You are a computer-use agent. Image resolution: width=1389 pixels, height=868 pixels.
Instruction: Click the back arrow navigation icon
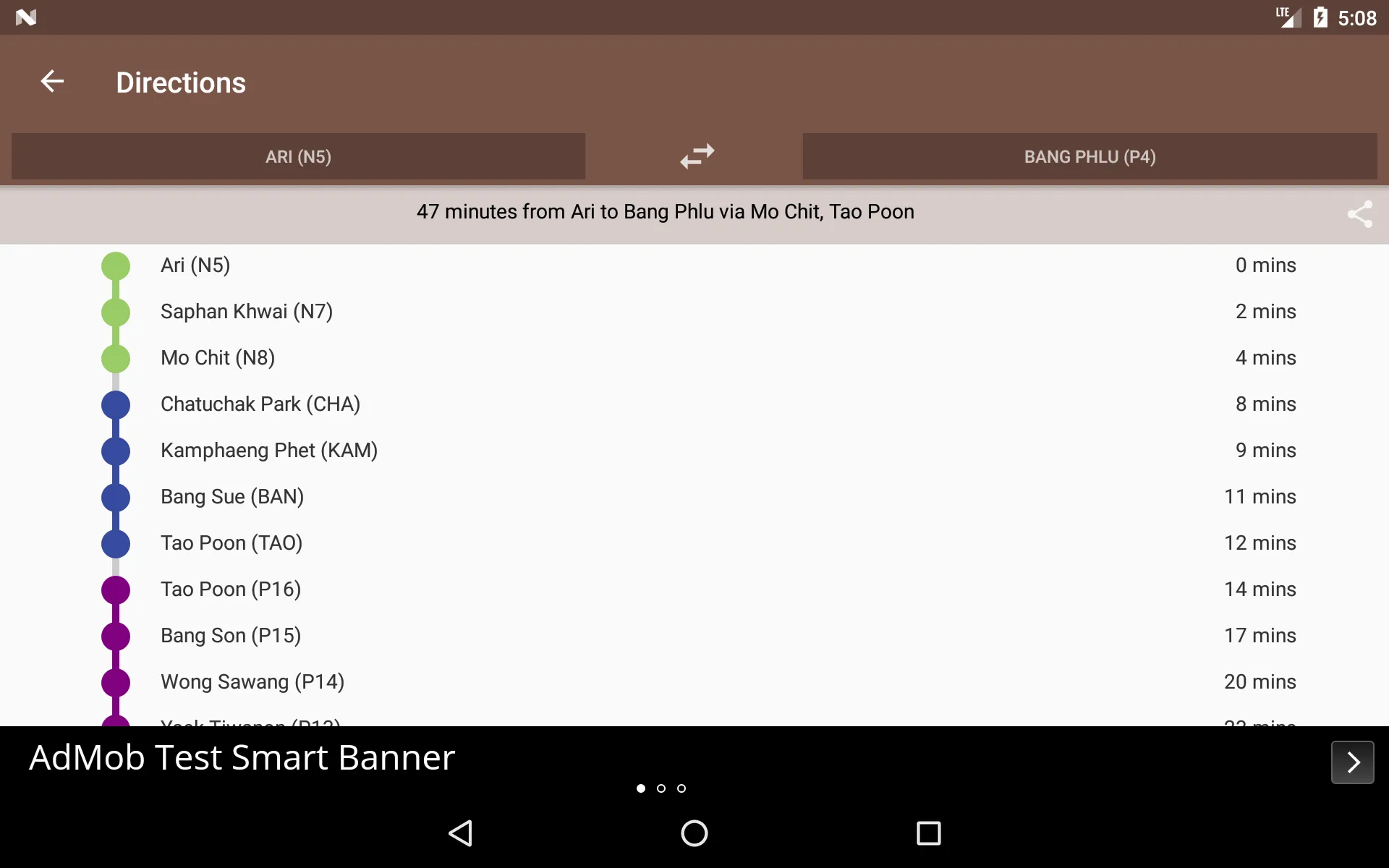point(52,81)
